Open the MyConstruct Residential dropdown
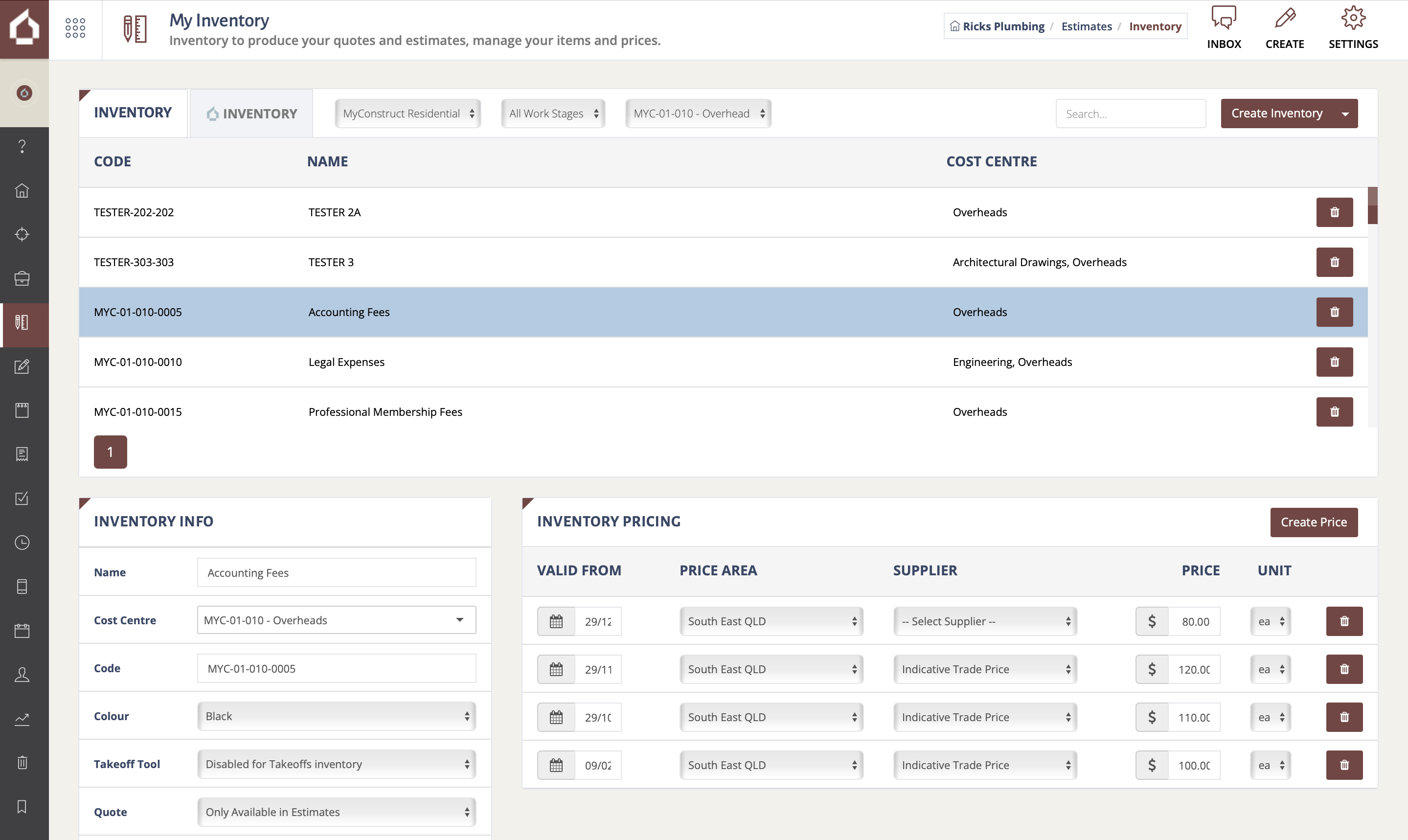 point(408,114)
